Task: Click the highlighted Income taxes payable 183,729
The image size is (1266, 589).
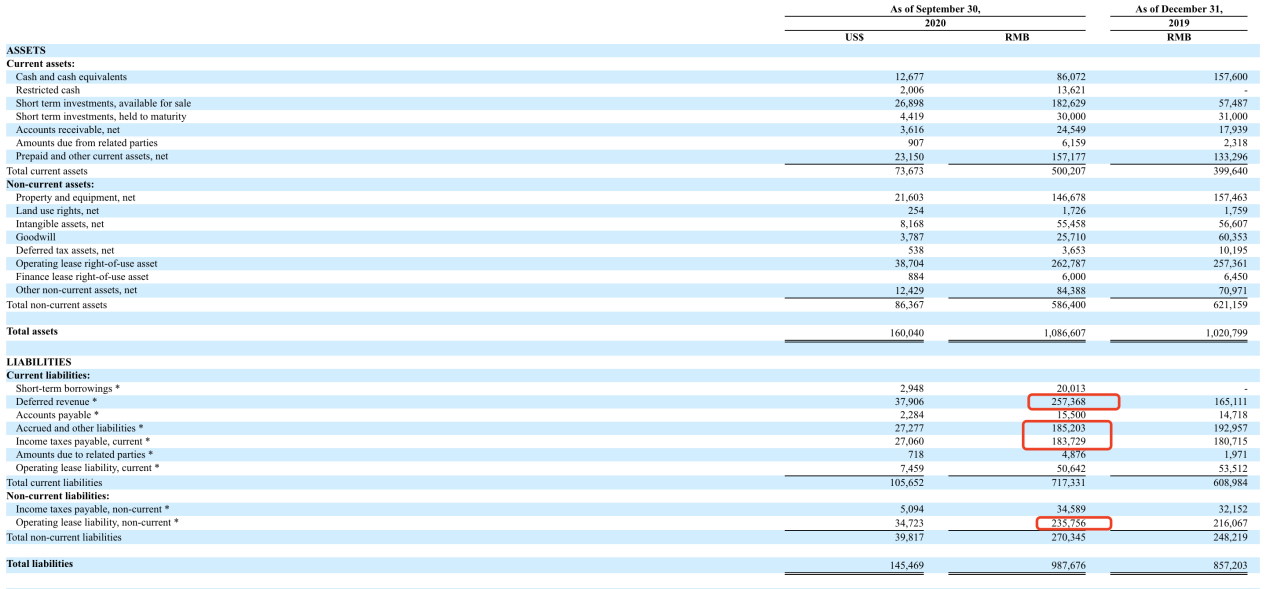Action: point(1066,441)
